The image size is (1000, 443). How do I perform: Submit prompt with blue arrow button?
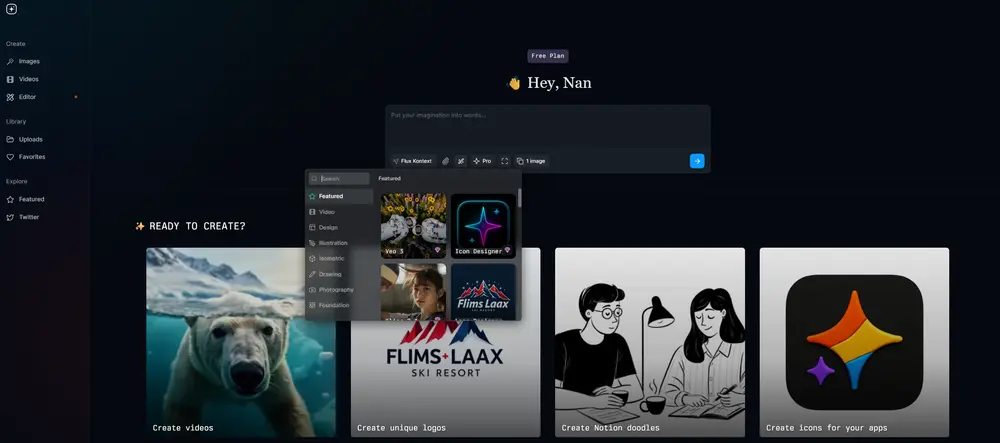click(x=697, y=161)
